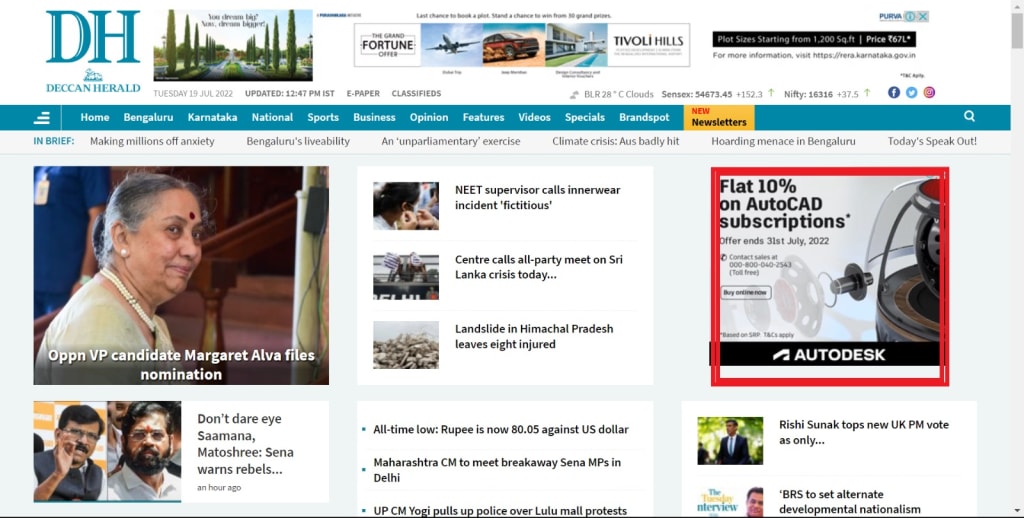Open Margaret Alva nomination lead story
The width and height of the screenshot is (1024, 518).
tap(181, 275)
